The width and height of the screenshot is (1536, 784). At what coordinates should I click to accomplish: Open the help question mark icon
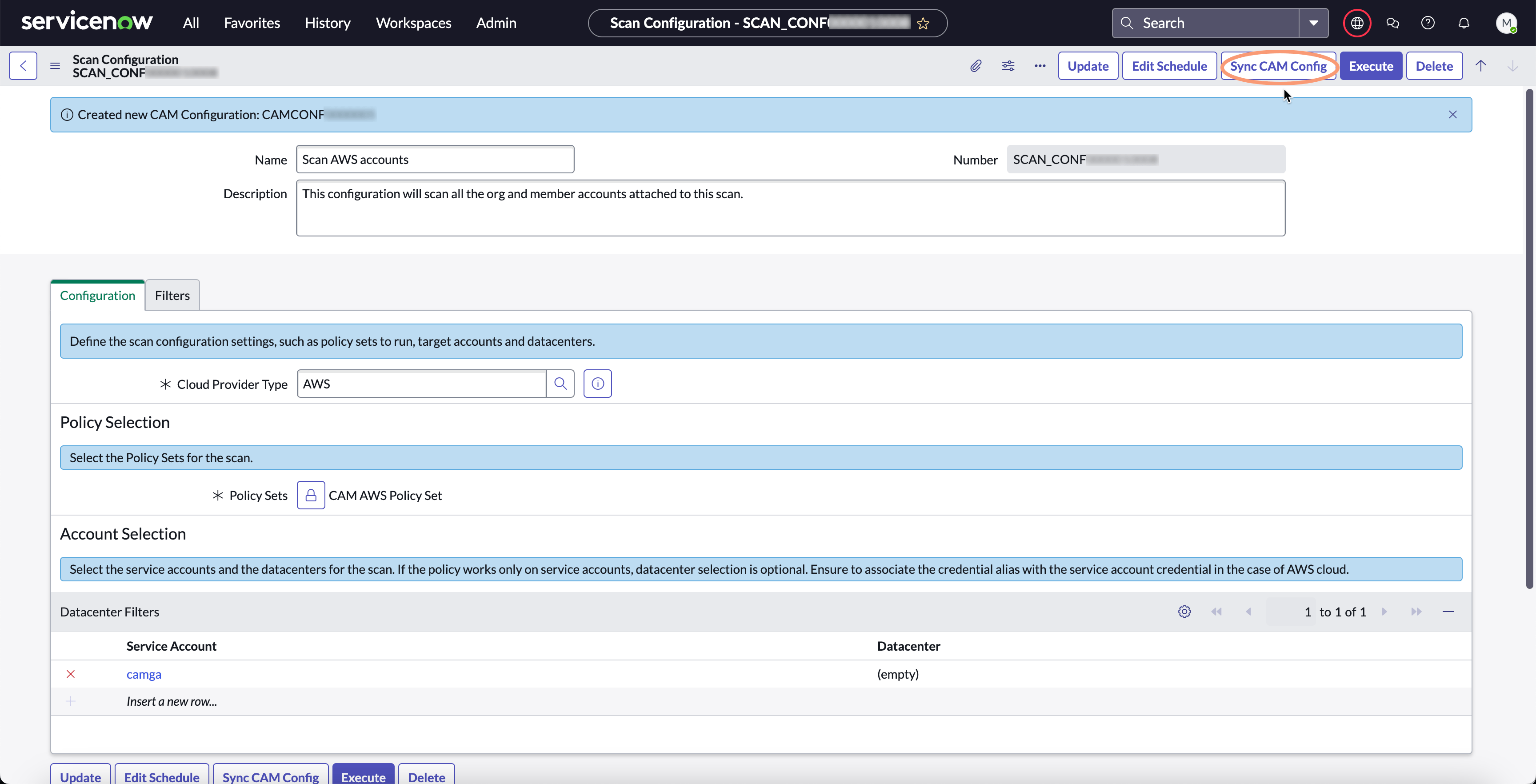tap(1428, 23)
